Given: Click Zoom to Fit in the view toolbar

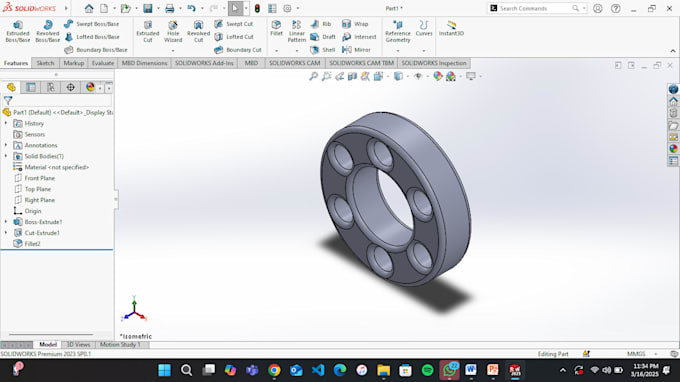Looking at the screenshot, I should [x=313, y=76].
